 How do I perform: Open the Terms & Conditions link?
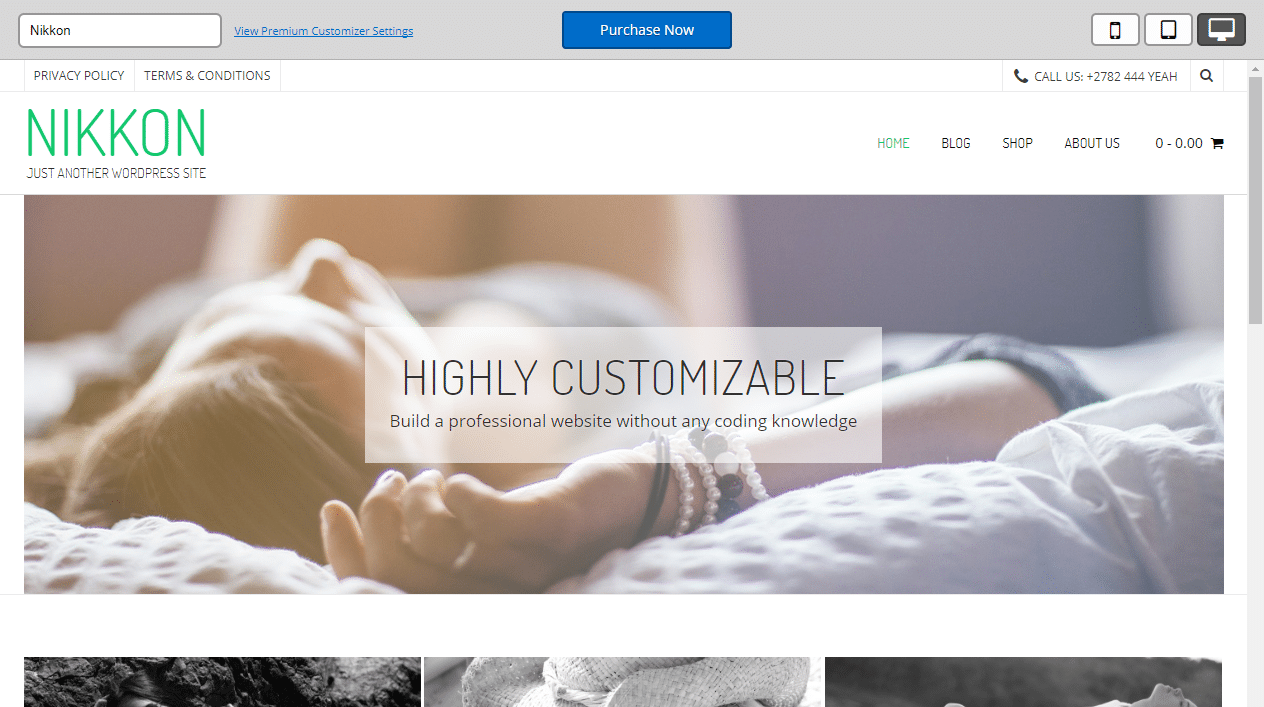pyautogui.click(x=207, y=75)
